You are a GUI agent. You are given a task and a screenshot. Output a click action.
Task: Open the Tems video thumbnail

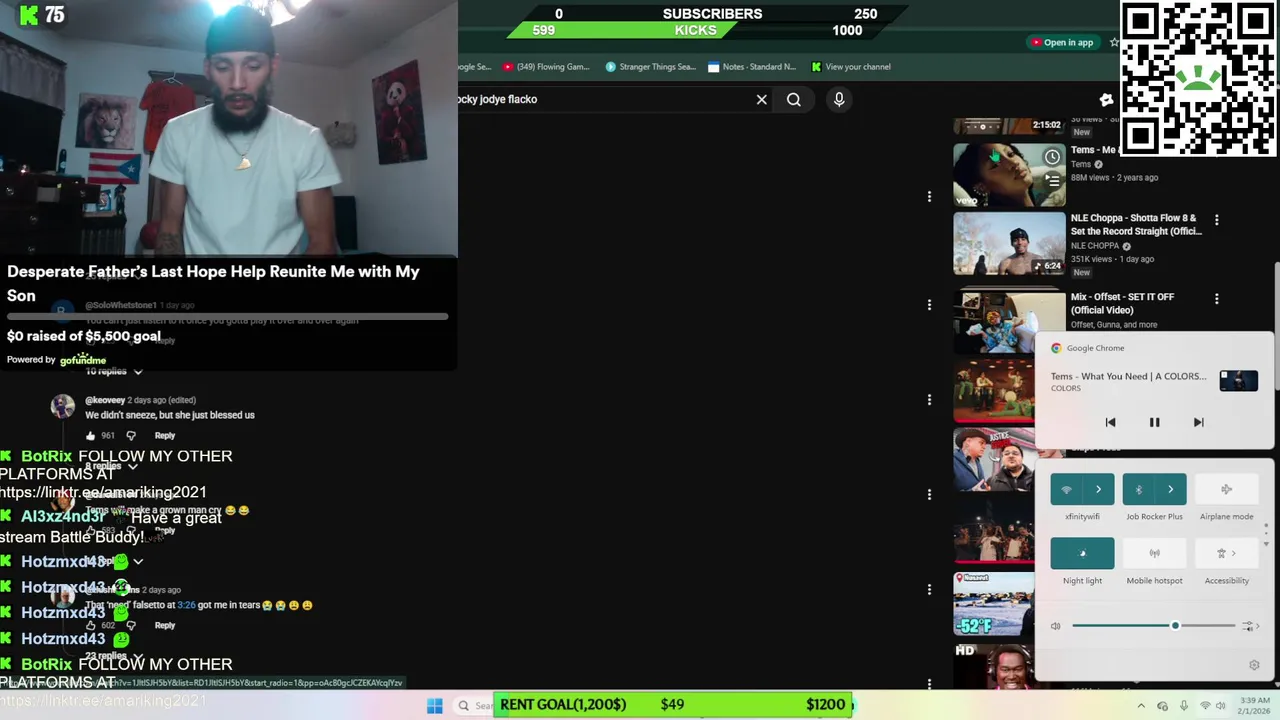tap(1009, 174)
